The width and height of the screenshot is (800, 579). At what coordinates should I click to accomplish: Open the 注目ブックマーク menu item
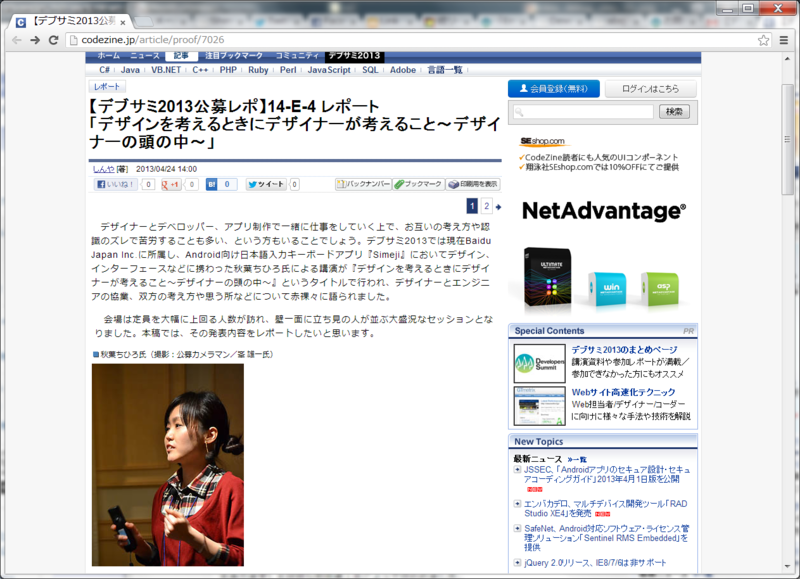click(234, 56)
